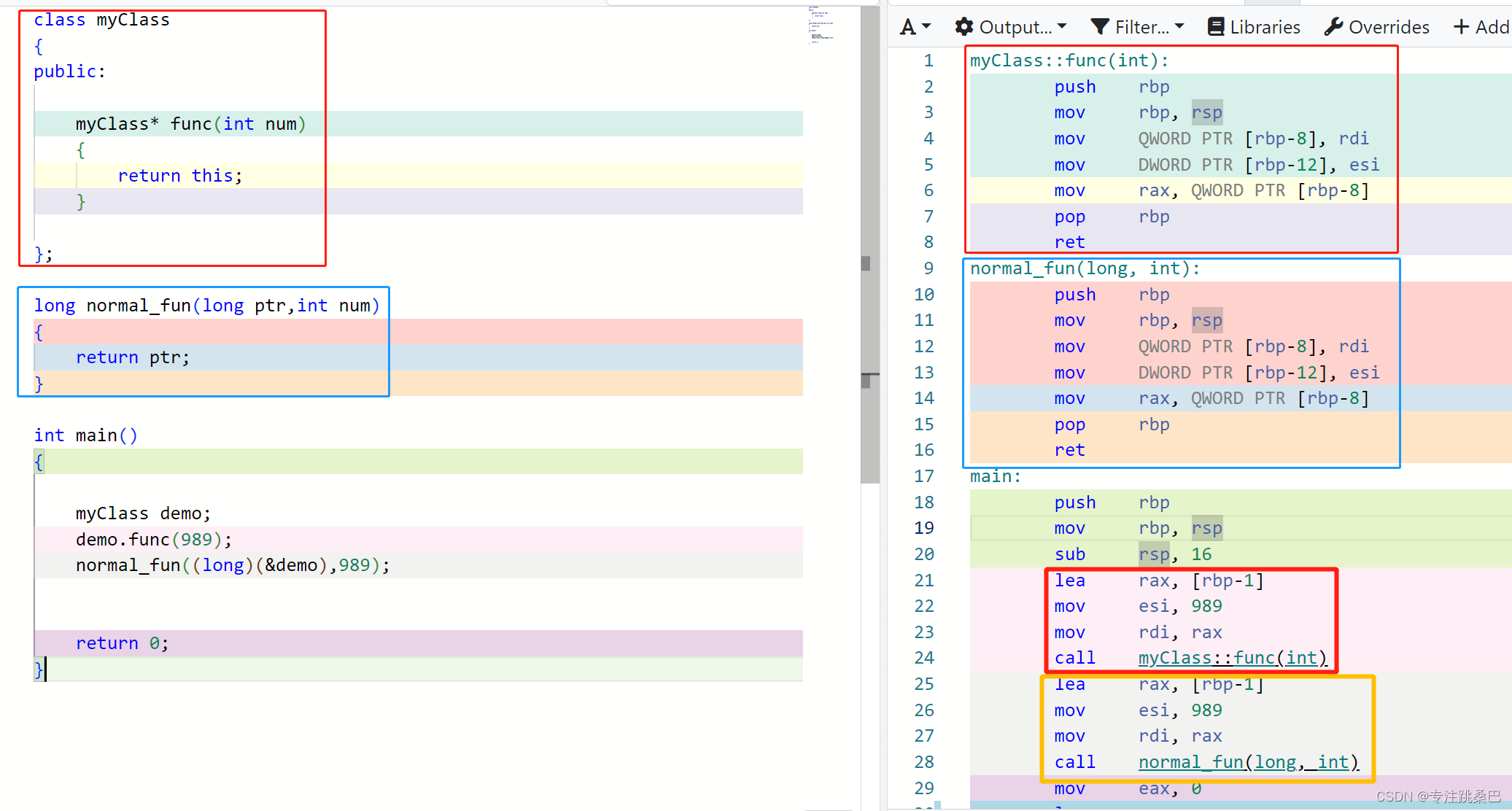Open the Overrides menu label

tap(1389, 27)
